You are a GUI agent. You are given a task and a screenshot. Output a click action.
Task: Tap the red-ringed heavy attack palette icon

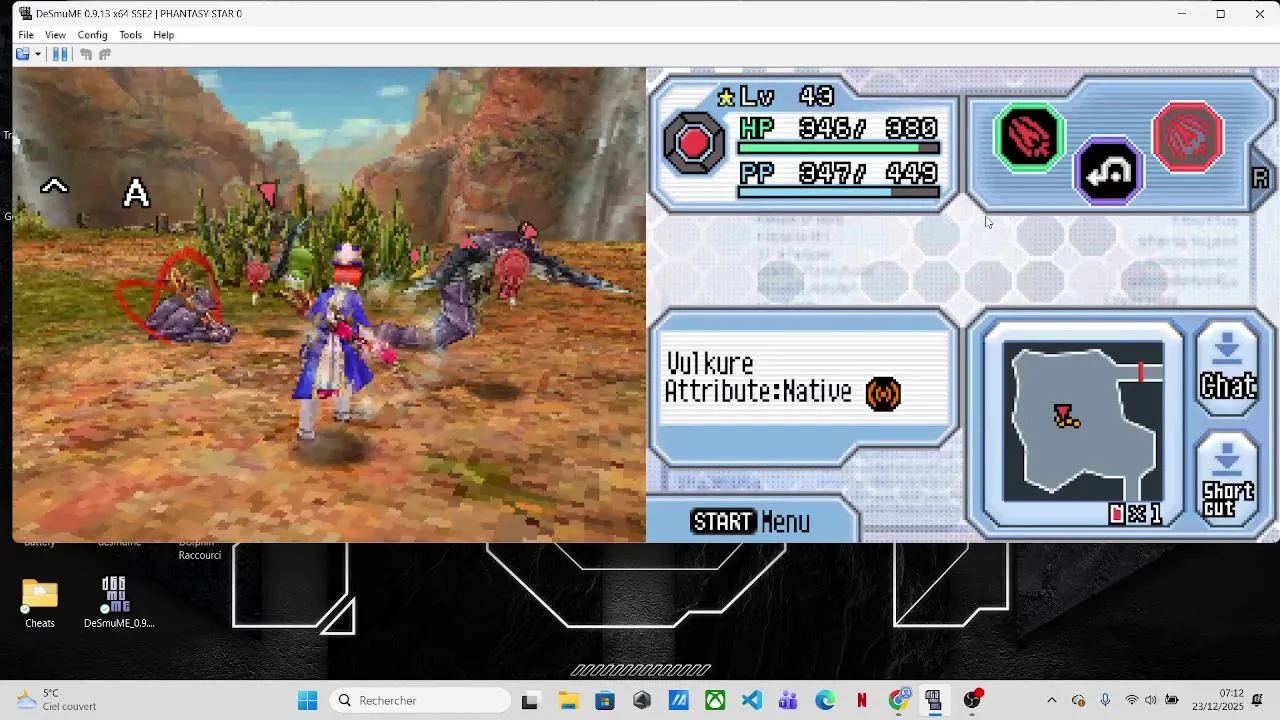pyautogui.click(x=1187, y=137)
